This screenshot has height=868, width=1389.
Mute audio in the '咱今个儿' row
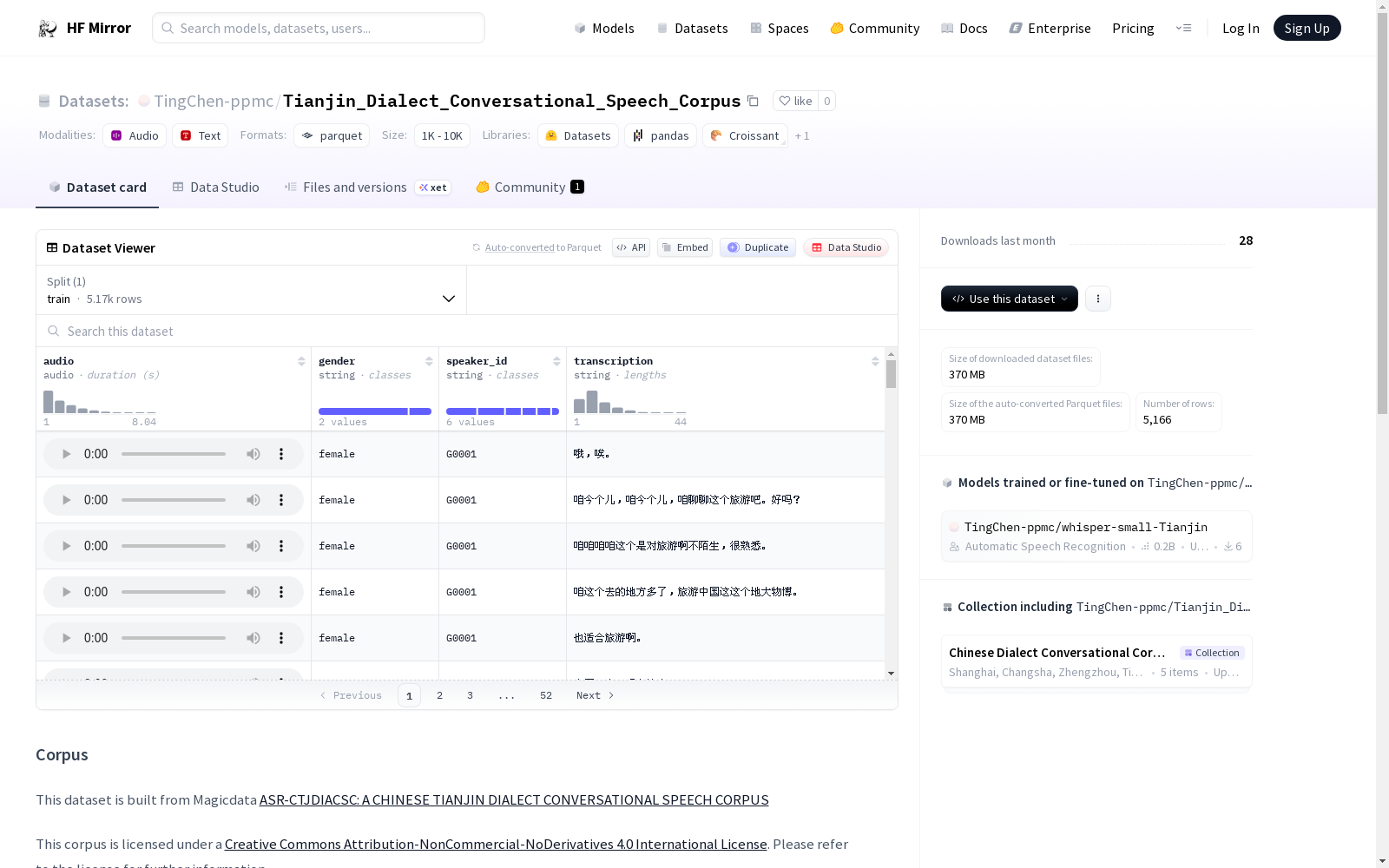[253, 500]
